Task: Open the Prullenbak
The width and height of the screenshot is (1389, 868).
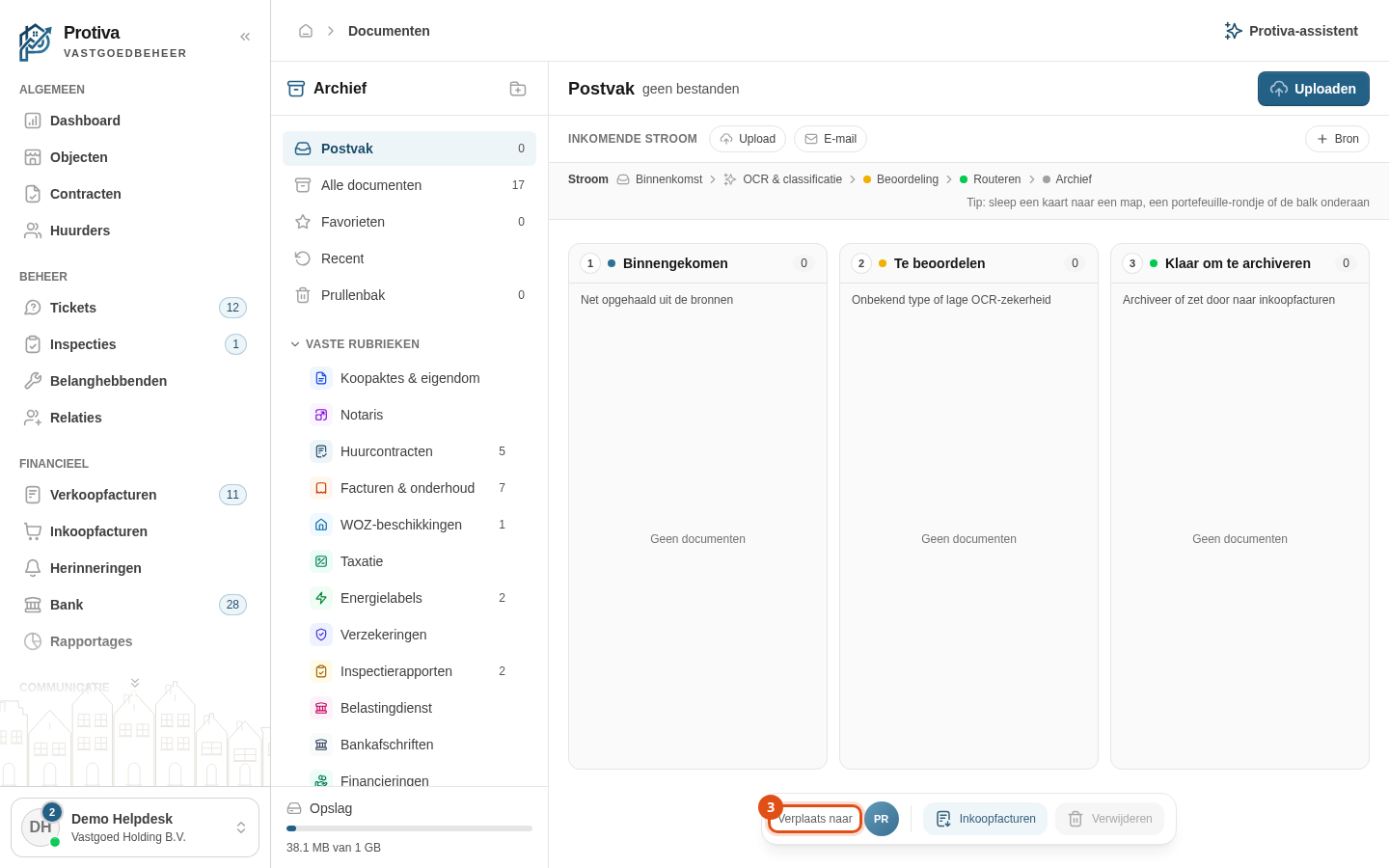Action: 409,295
